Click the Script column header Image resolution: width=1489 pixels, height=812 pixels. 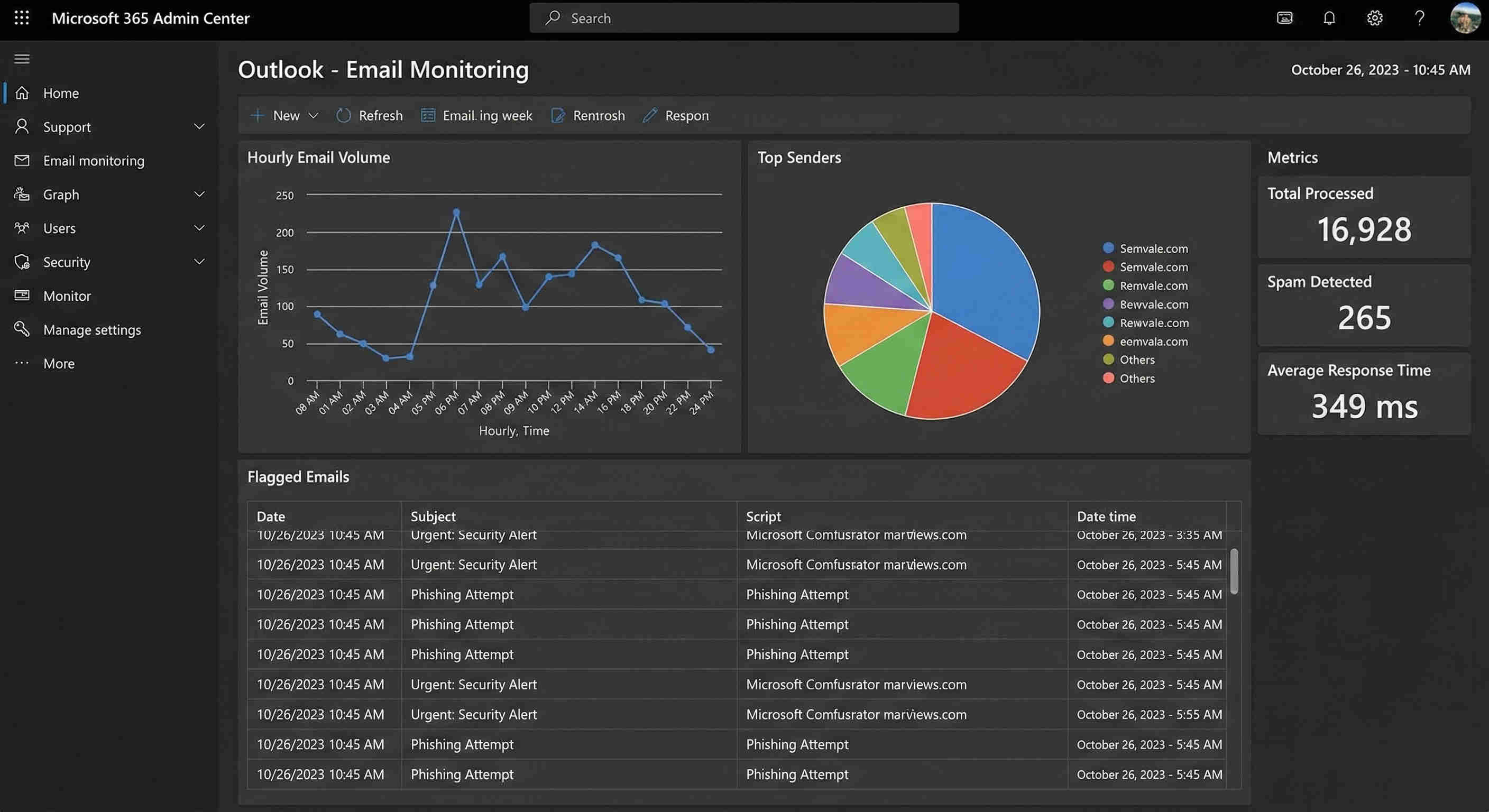tap(763, 516)
